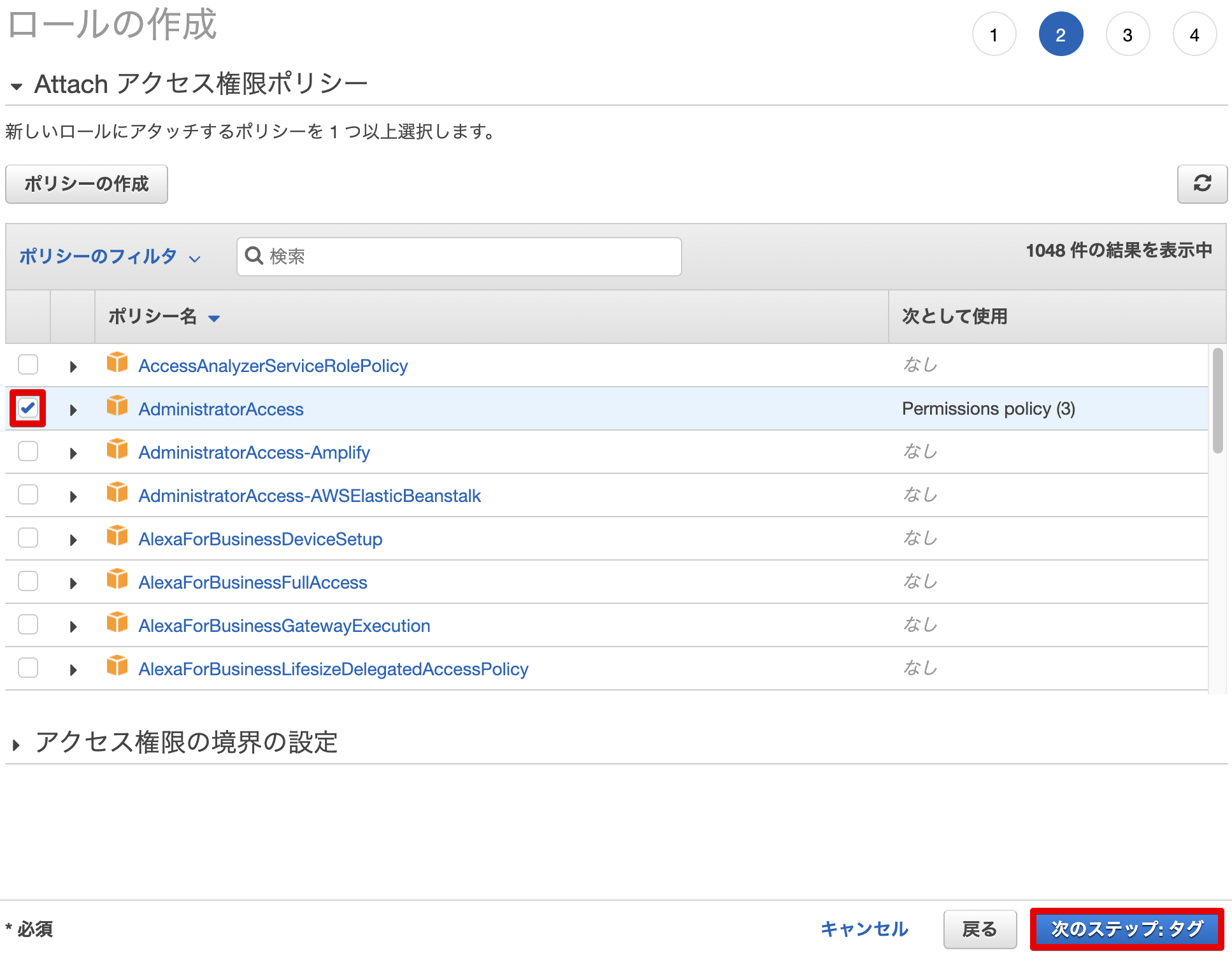Image resolution: width=1232 pixels, height=953 pixels.
Task: Check the AccessAnalyzerServiceRolePolicy checkbox
Action: pyautogui.click(x=27, y=364)
